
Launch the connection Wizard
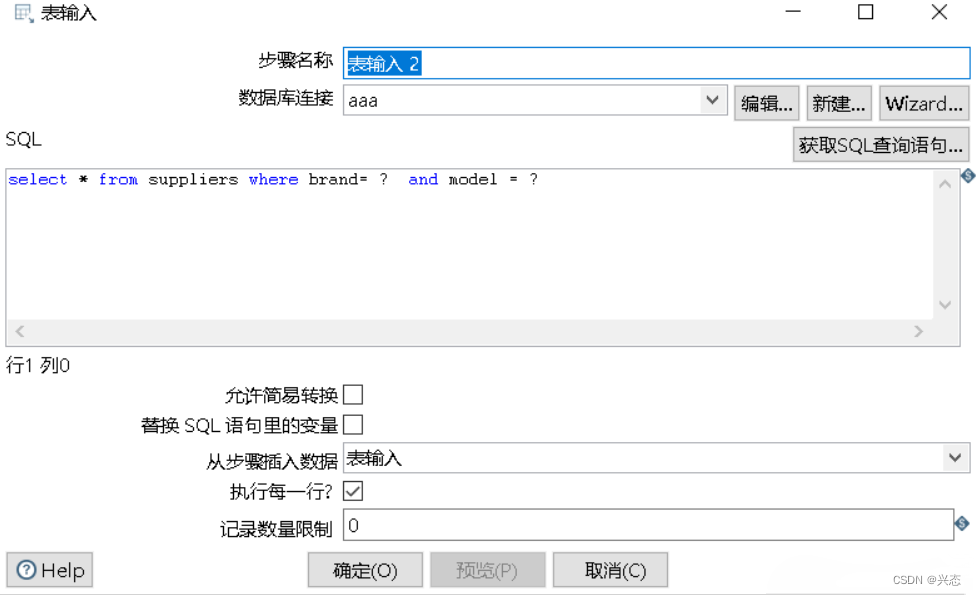923,102
